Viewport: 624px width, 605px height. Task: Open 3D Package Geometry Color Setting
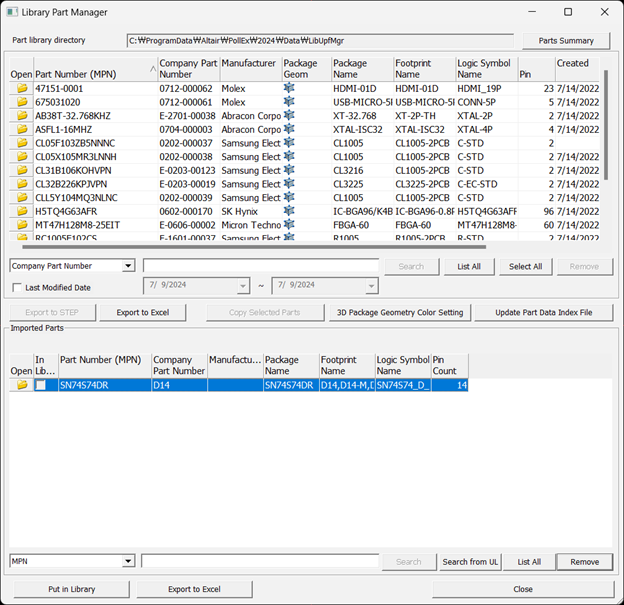coord(400,313)
